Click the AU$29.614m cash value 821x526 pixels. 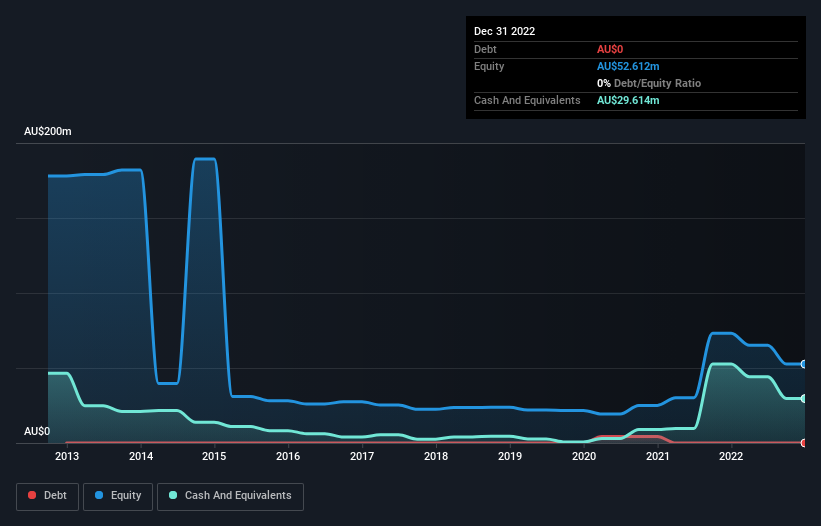point(628,100)
